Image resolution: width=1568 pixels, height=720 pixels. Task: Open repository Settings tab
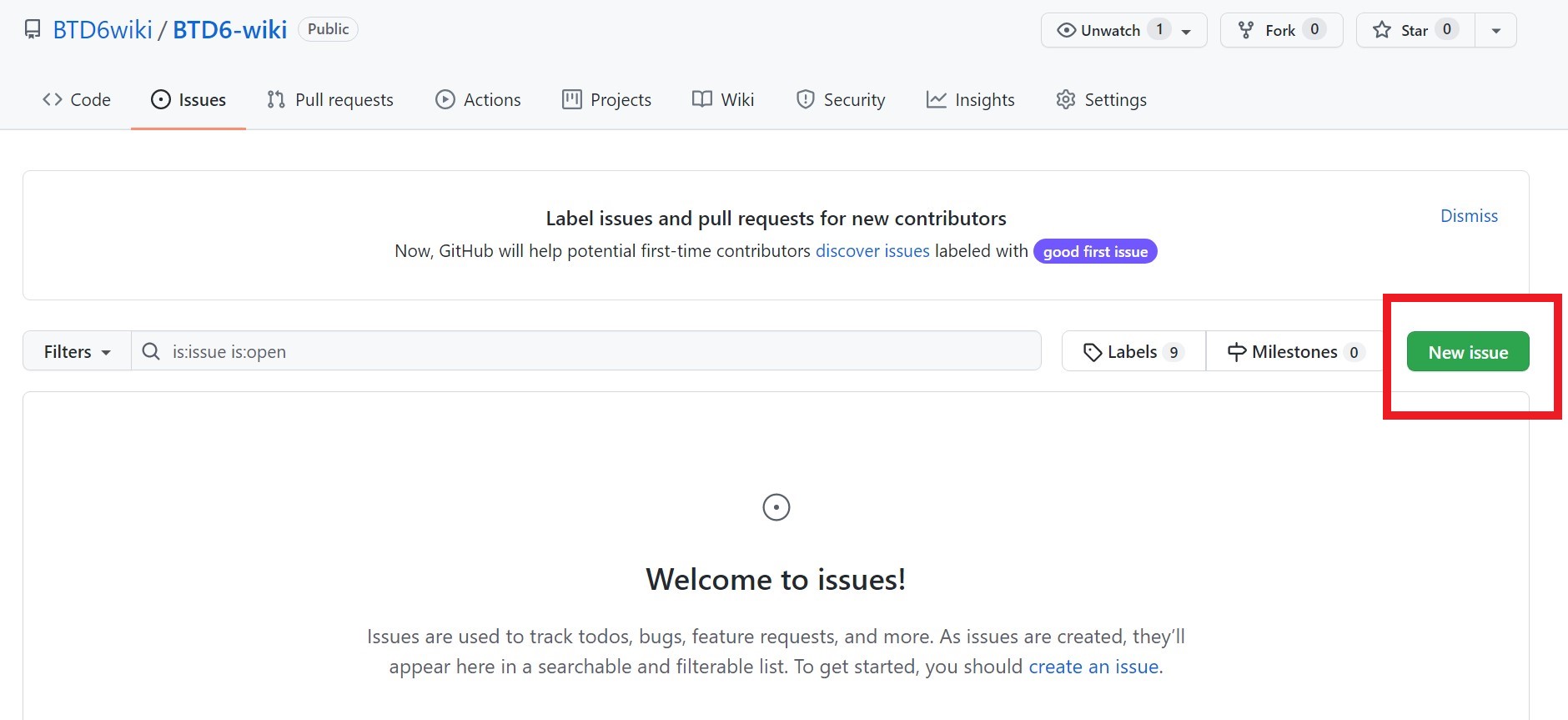pos(1102,100)
